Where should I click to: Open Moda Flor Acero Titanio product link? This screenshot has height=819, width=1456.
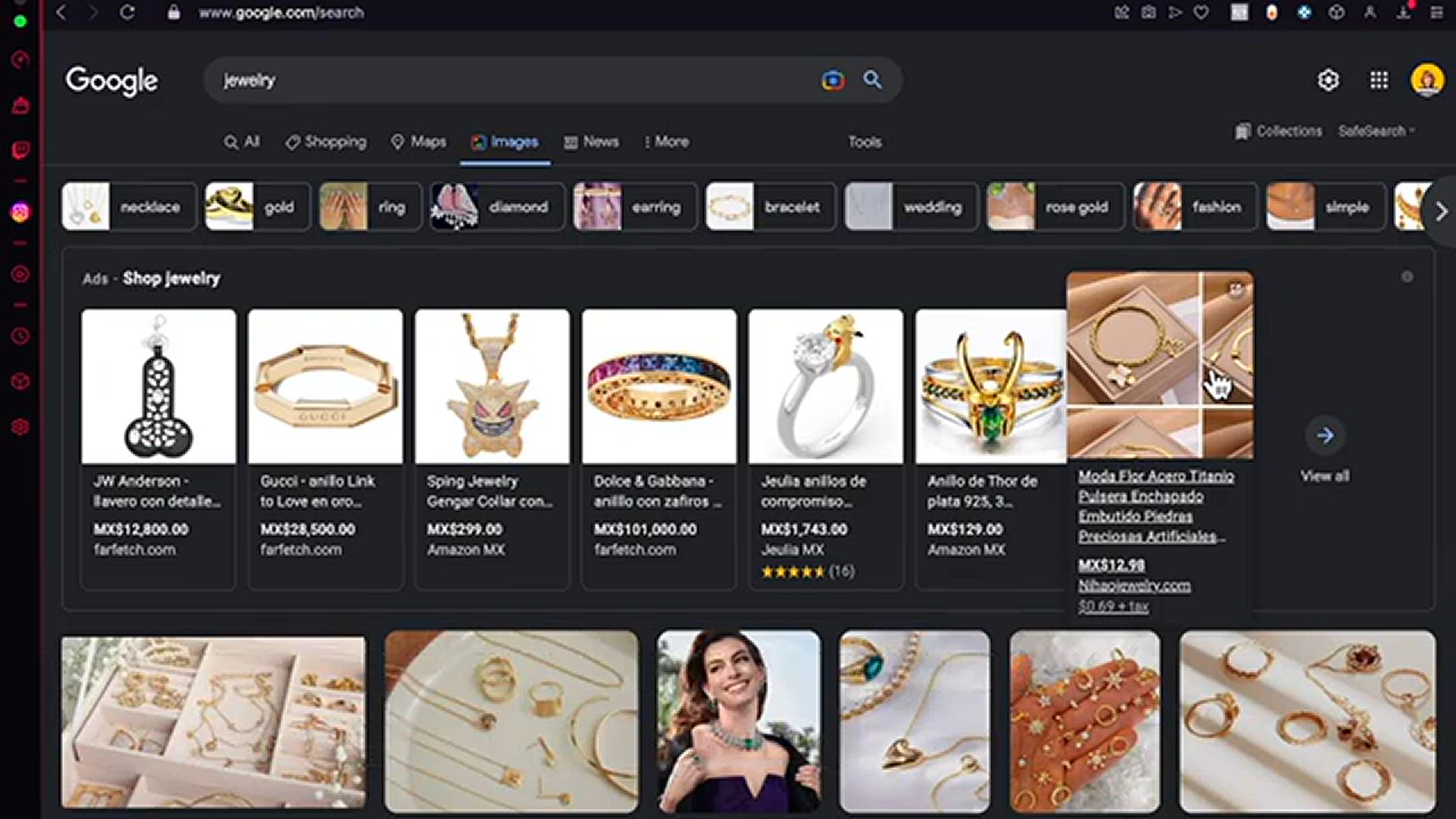pos(1156,506)
